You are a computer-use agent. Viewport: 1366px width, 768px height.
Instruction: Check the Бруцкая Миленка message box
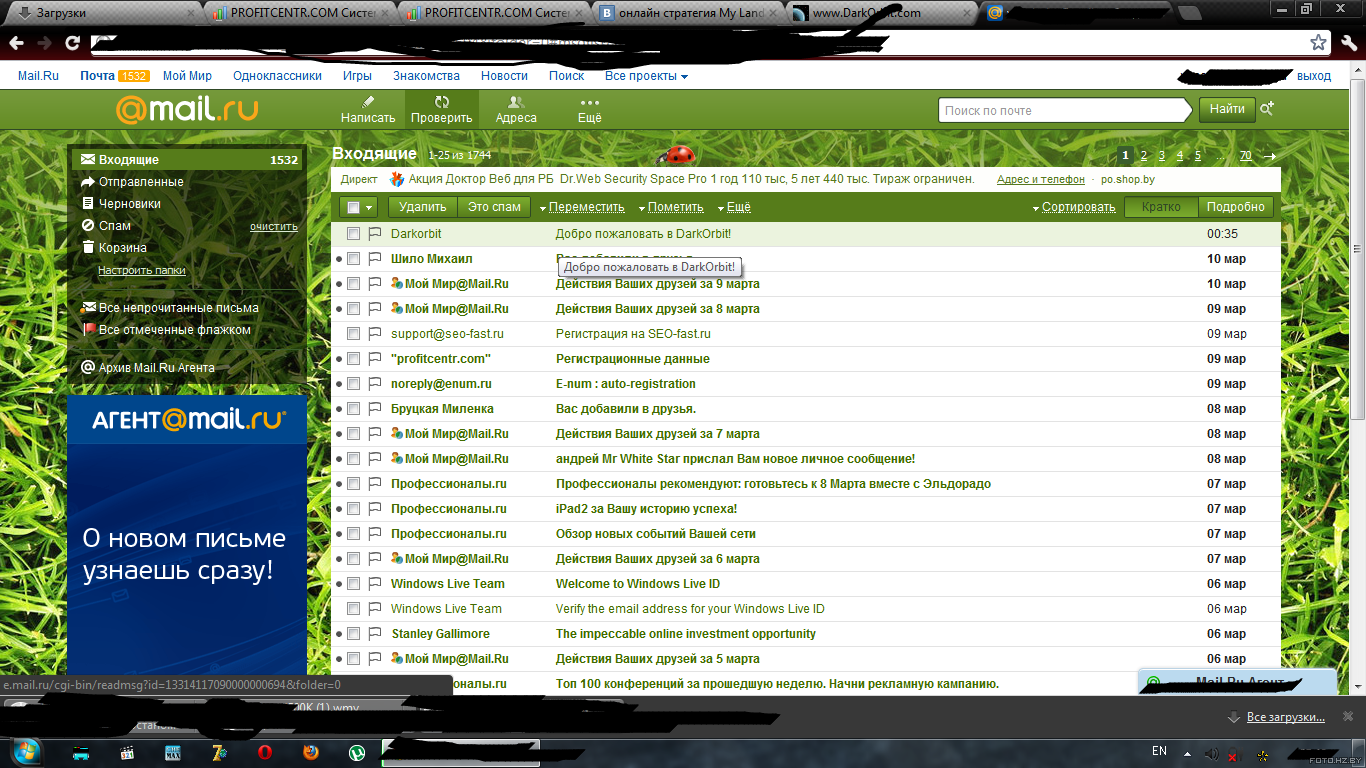[353, 409]
